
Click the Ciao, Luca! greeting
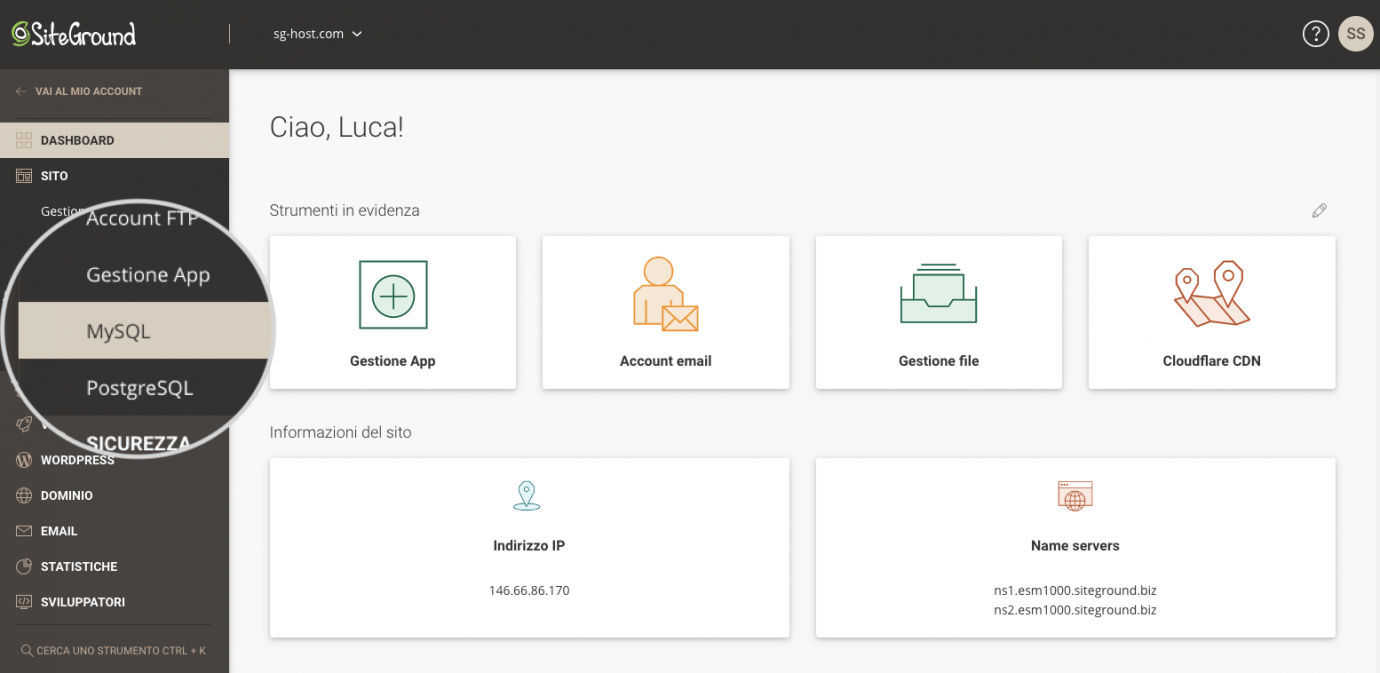[337, 128]
